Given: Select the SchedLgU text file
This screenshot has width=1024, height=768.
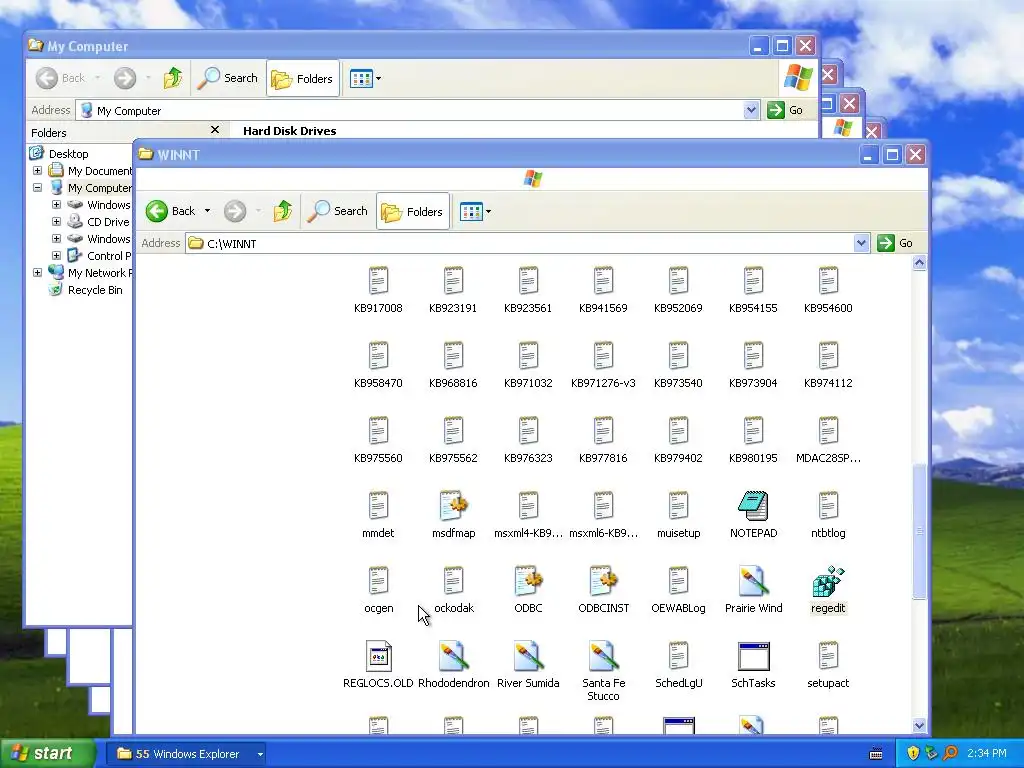Looking at the screenshot, I should (x=678, y=656).
